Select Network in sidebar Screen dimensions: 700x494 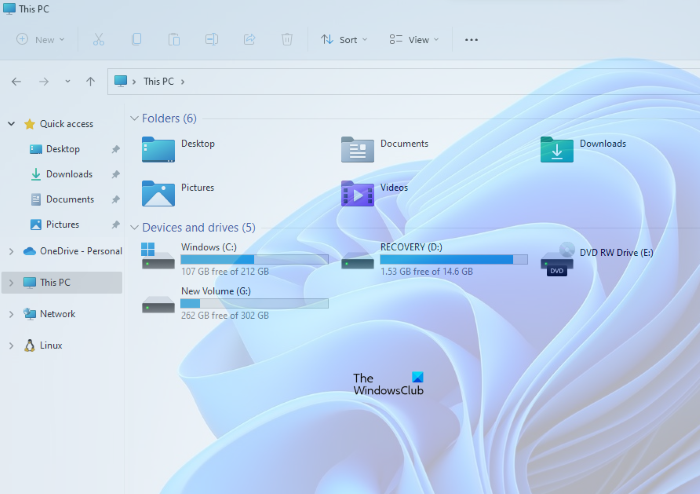pyautogui.click(x=58, y=314)
